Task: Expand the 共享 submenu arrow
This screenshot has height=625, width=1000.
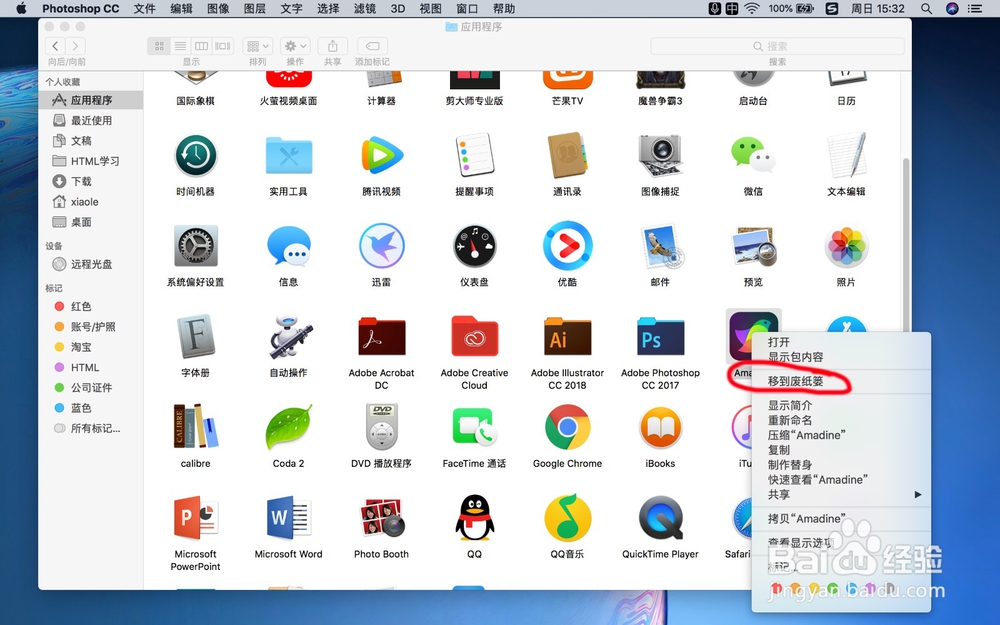Action: tap(918, 494)
